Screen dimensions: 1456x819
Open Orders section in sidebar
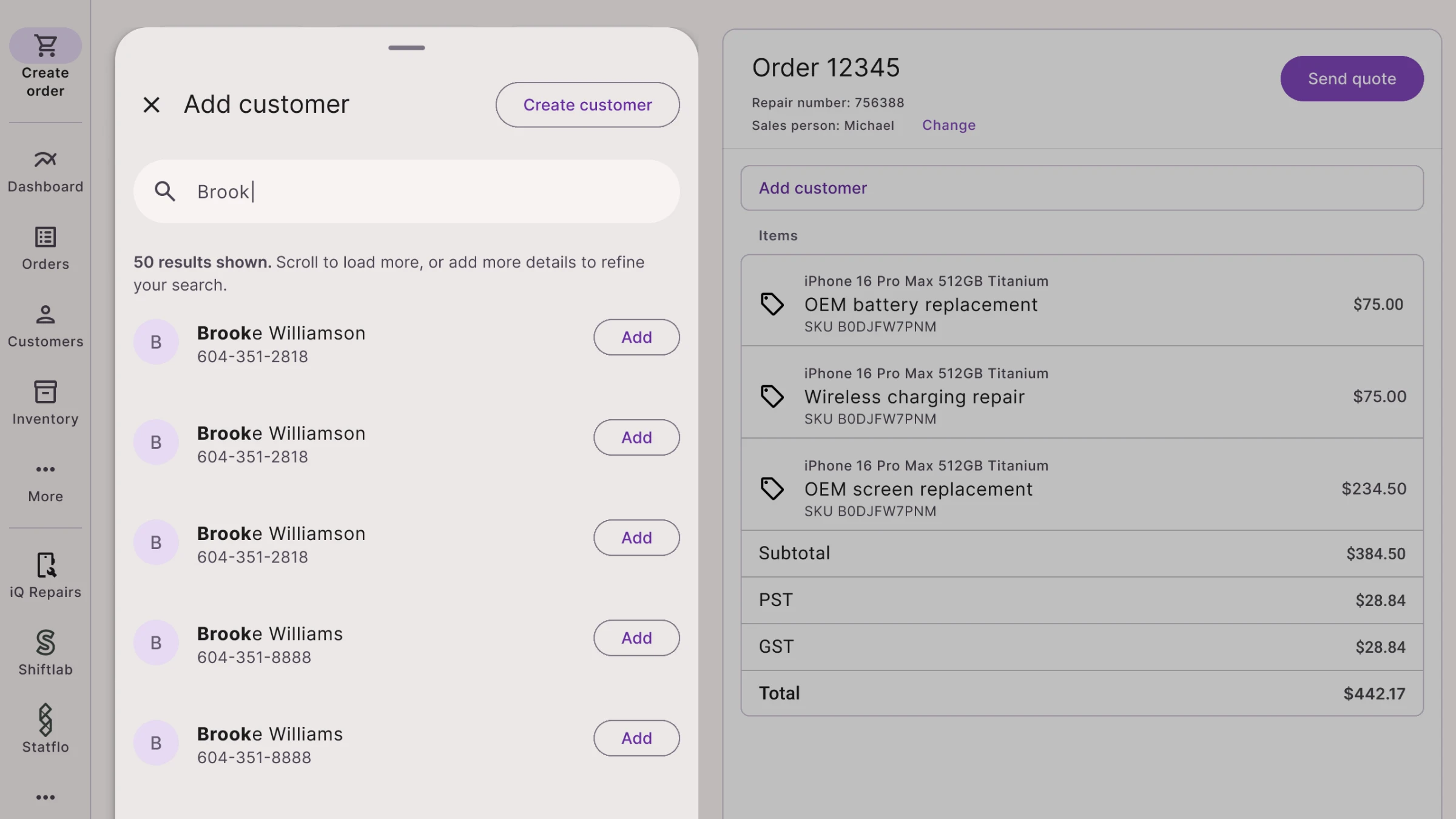(x=45, y=249)
